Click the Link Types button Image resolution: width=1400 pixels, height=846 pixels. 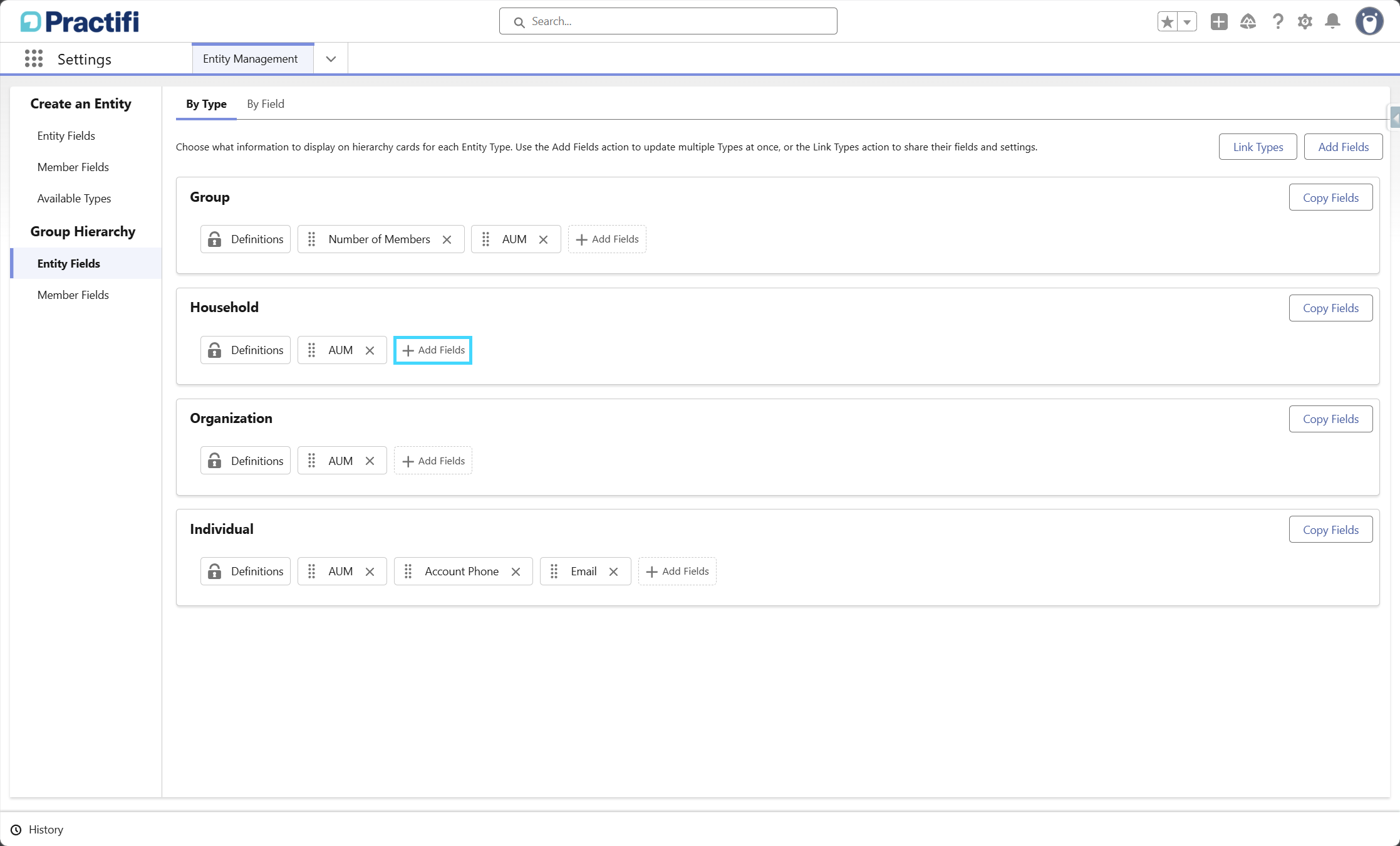coord(1258,147)
